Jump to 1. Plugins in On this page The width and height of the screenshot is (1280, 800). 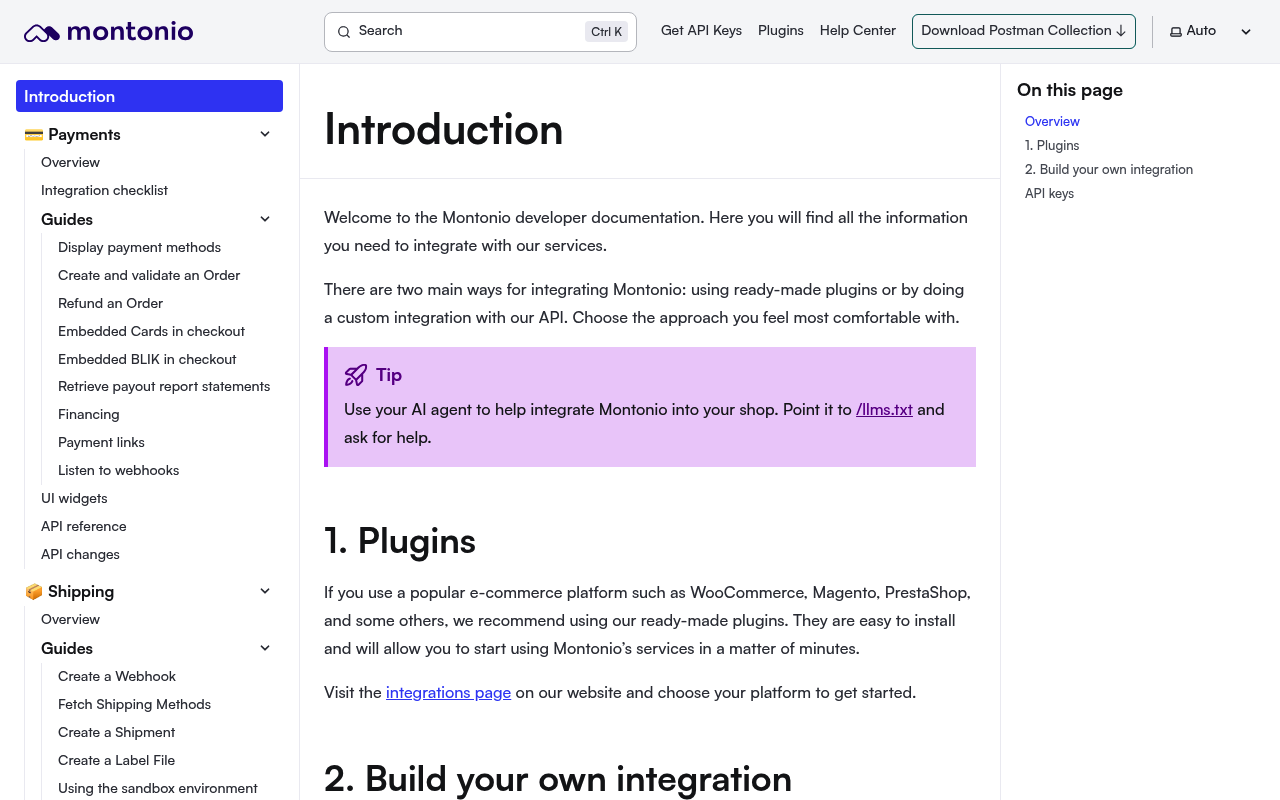(x=1052, y=145)
